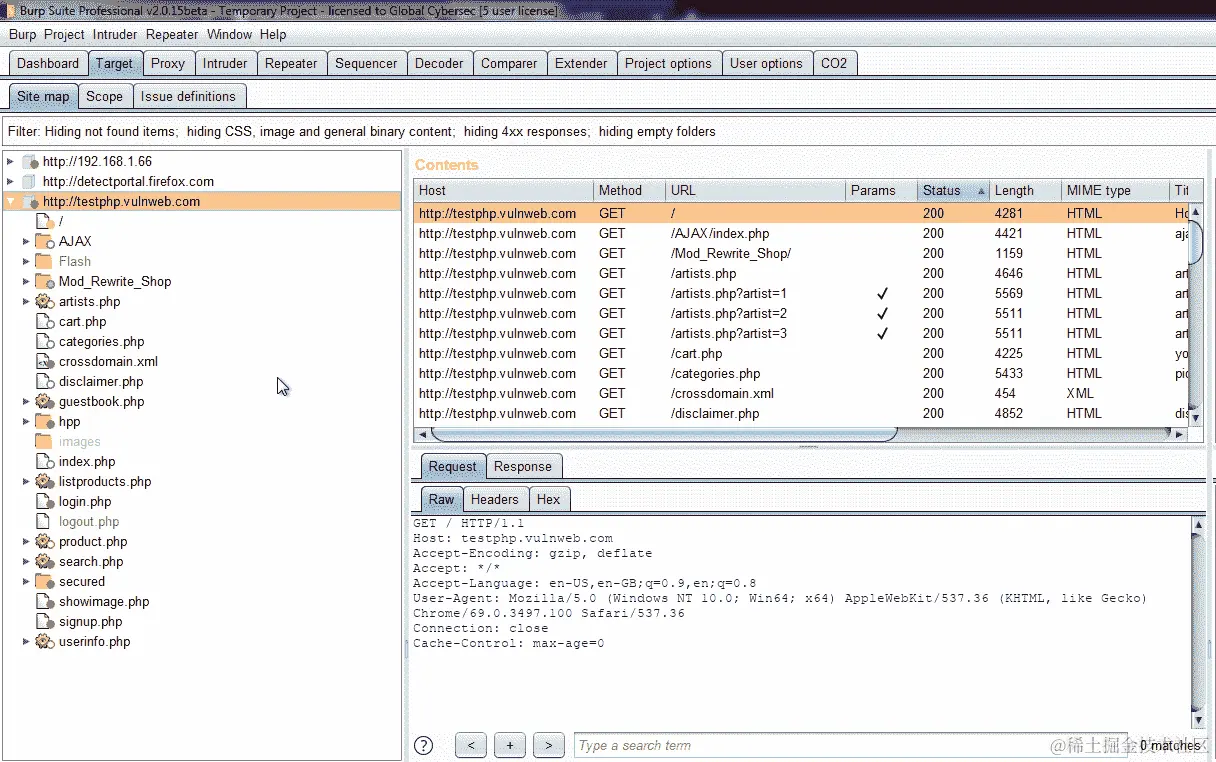Screen dimensions: 1216x762
Task: Select the Headers view tab
Action: point(495,499)
